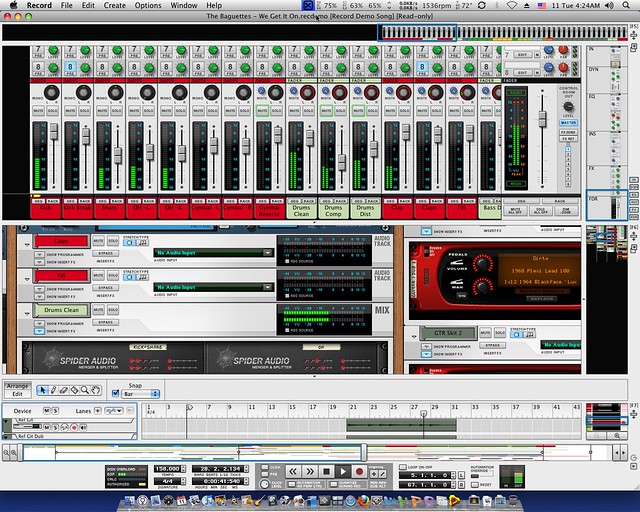This screenshot has height=512, width=640.
Task: Expand Show Programmer on Claps device
Action: (39, 254)
